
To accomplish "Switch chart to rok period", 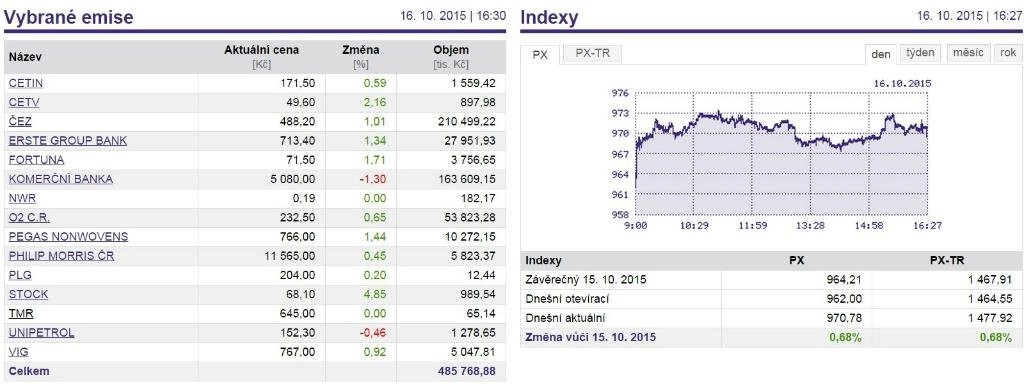I will (x=1008, y=54).
